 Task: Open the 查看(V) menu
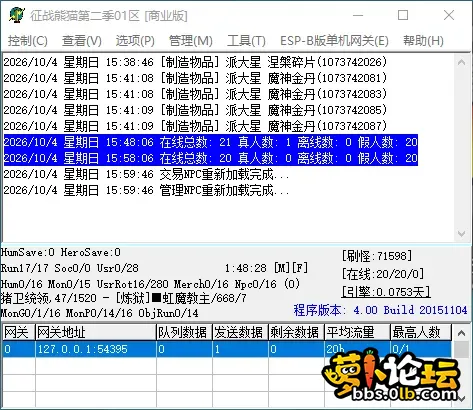pyautogui.click(x=82, y=41)
